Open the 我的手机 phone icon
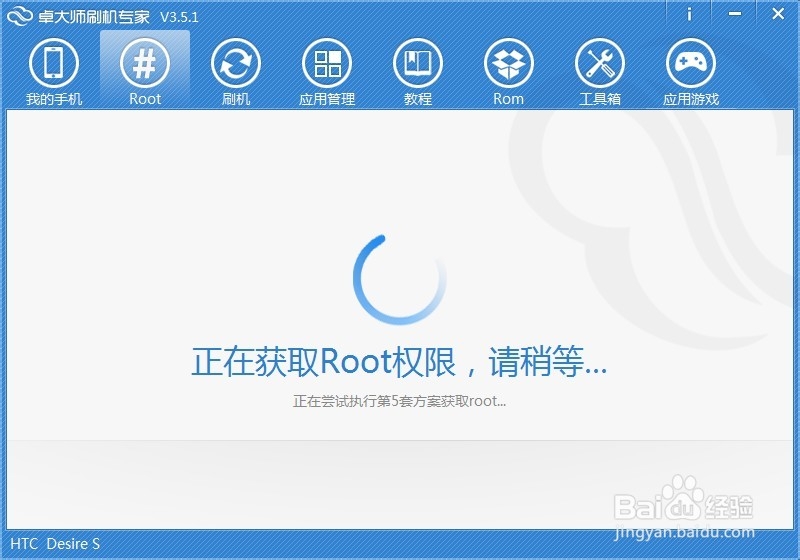The width and height of the screenshot is (800, 560). coord(54,63)
